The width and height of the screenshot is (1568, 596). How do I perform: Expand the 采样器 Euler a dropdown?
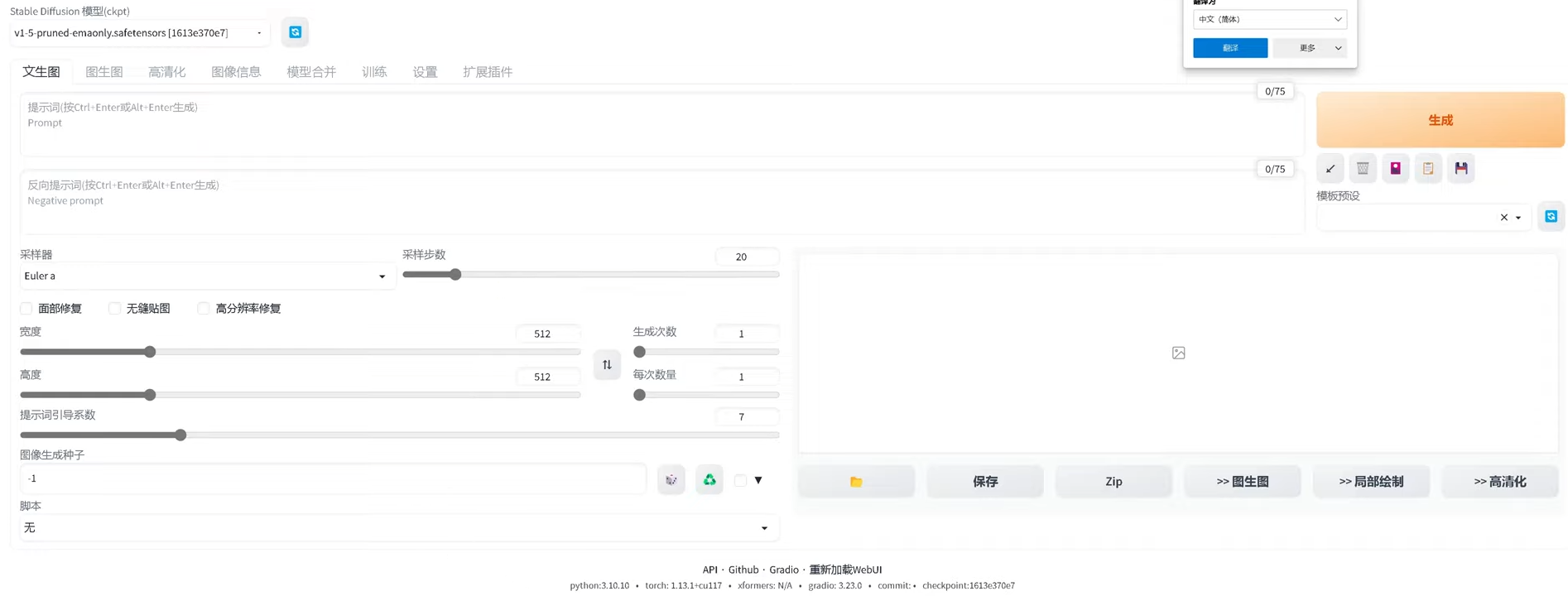click(207, 276)
